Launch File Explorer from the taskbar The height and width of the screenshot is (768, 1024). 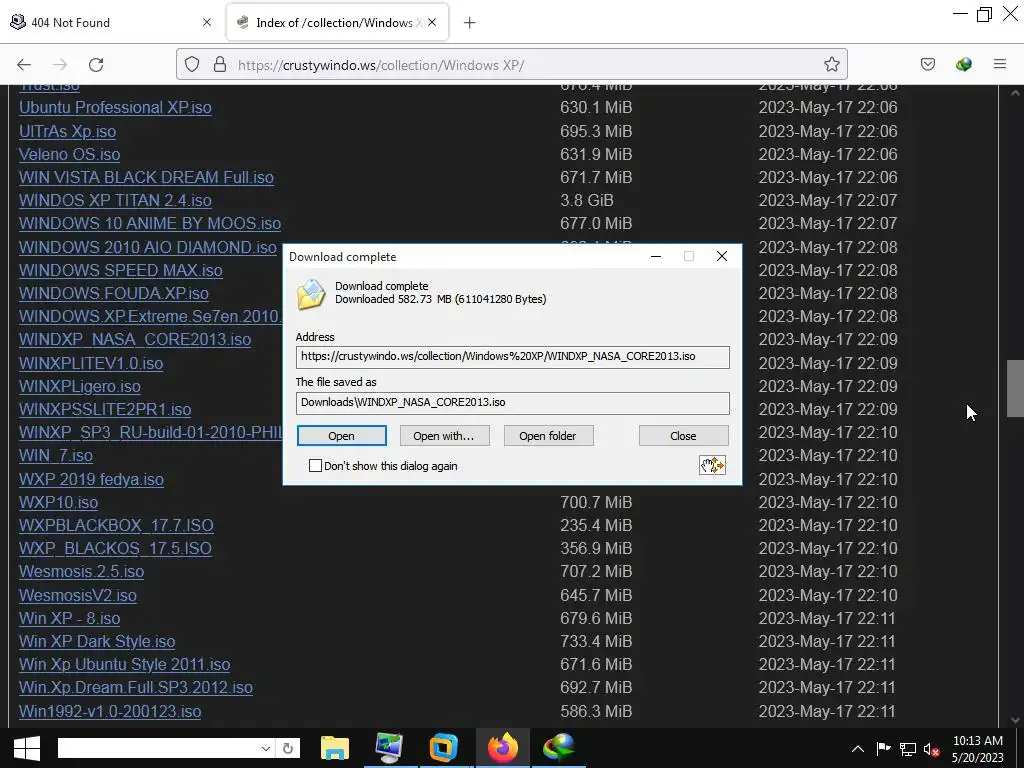click(335, 748)
